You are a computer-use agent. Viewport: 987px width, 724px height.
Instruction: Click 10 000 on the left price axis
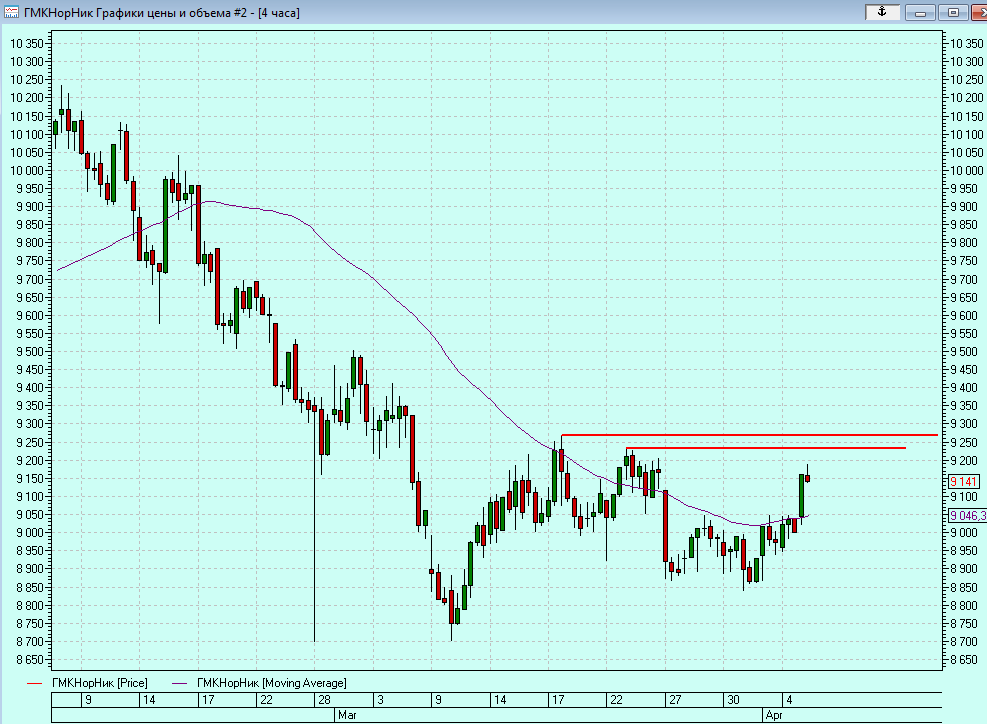coord(27,171)
